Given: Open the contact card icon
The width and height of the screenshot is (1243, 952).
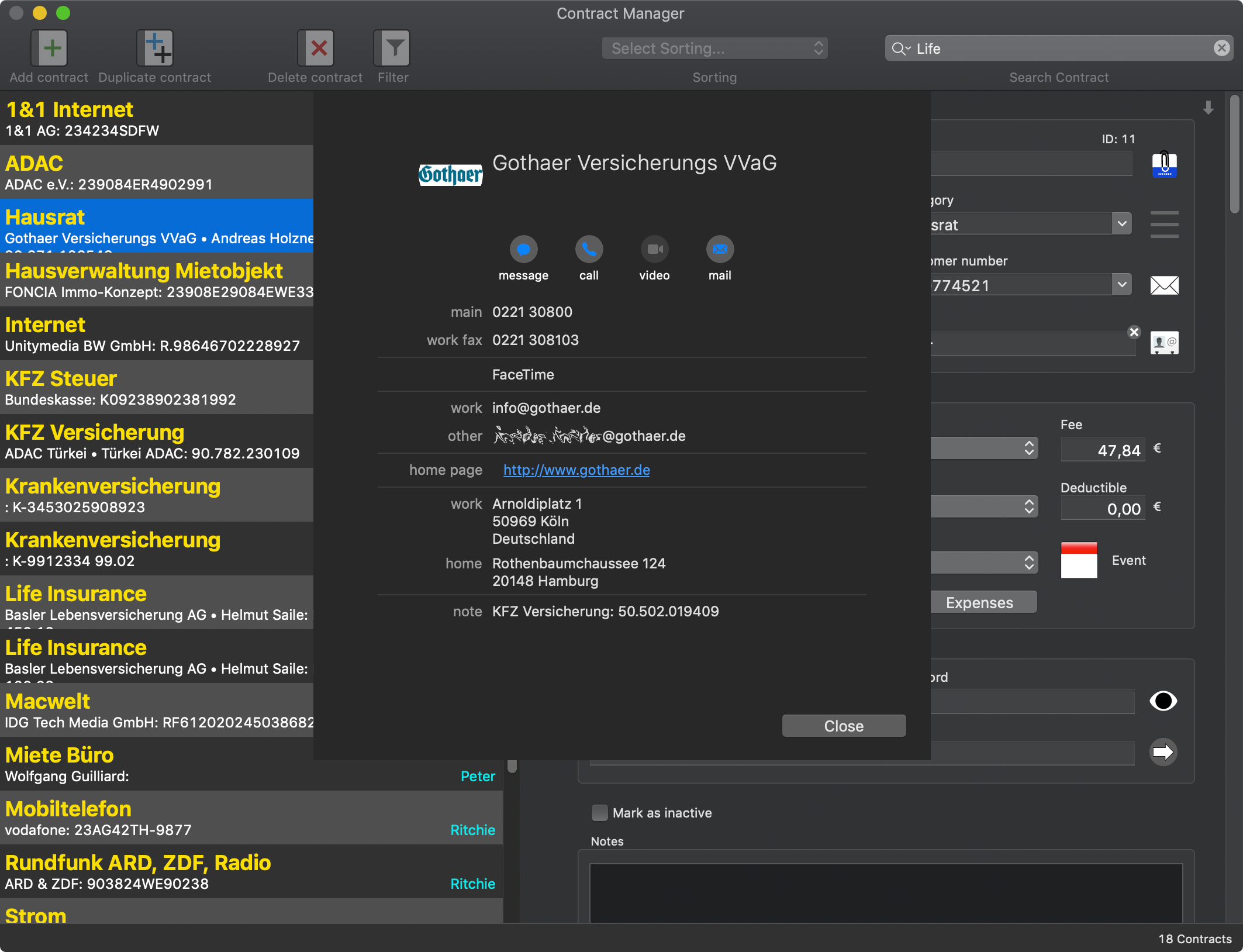Looking at the screenshot, I should point(1164,343).
